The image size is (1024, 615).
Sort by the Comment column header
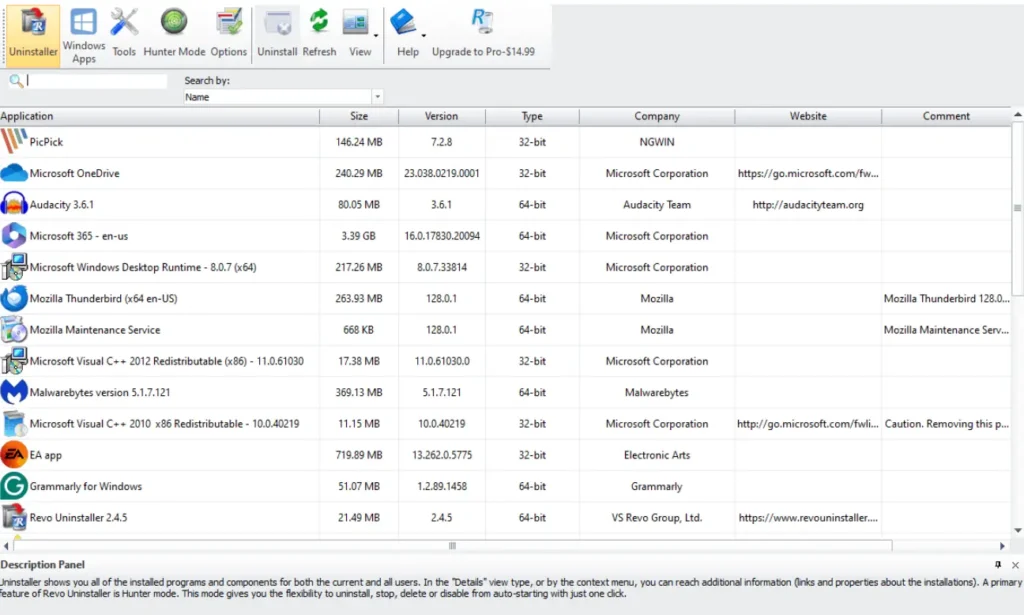pyautogui.click(x=946, y=116)
